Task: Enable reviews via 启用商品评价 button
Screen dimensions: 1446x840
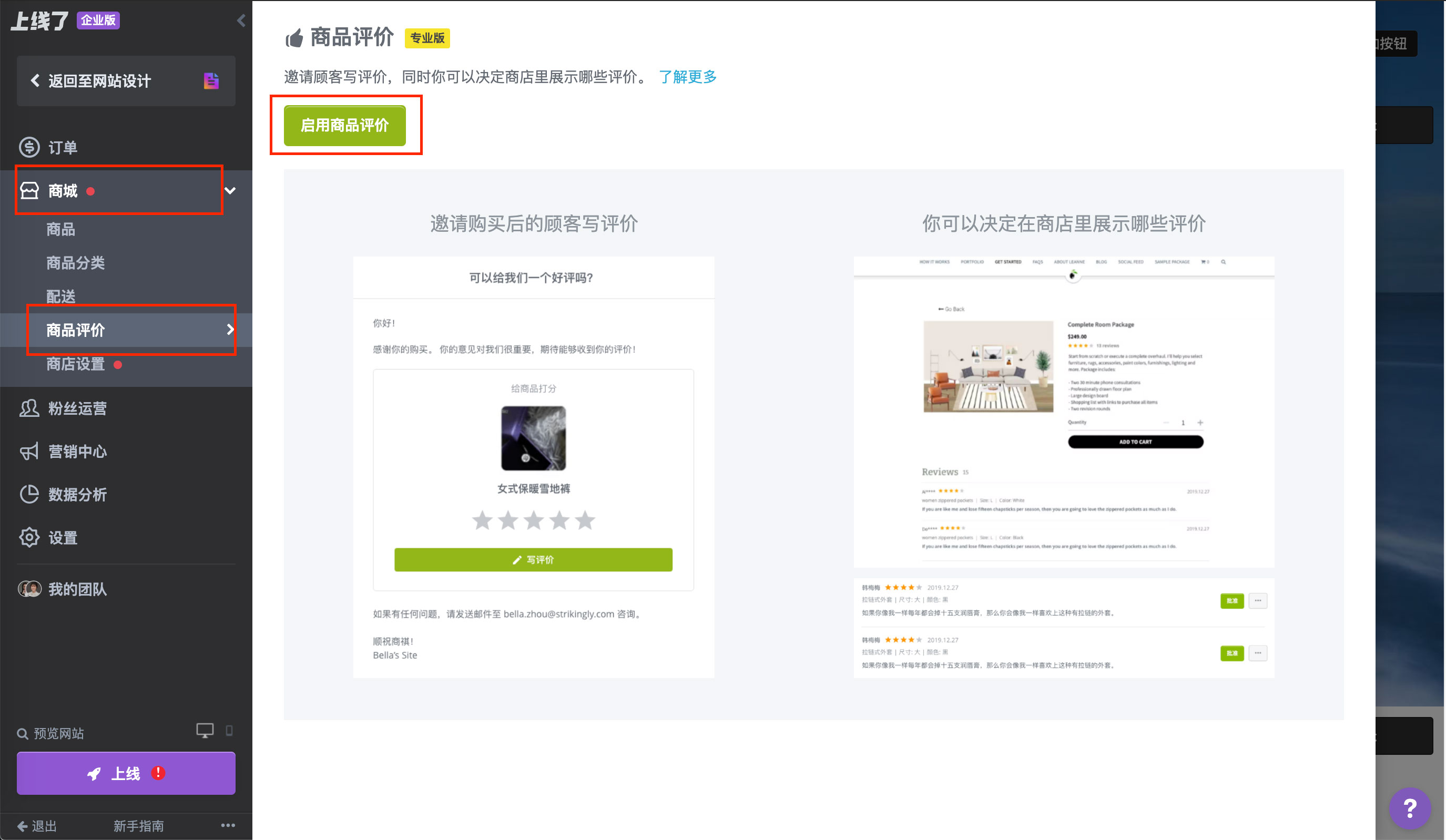Action: coord(346,125)
